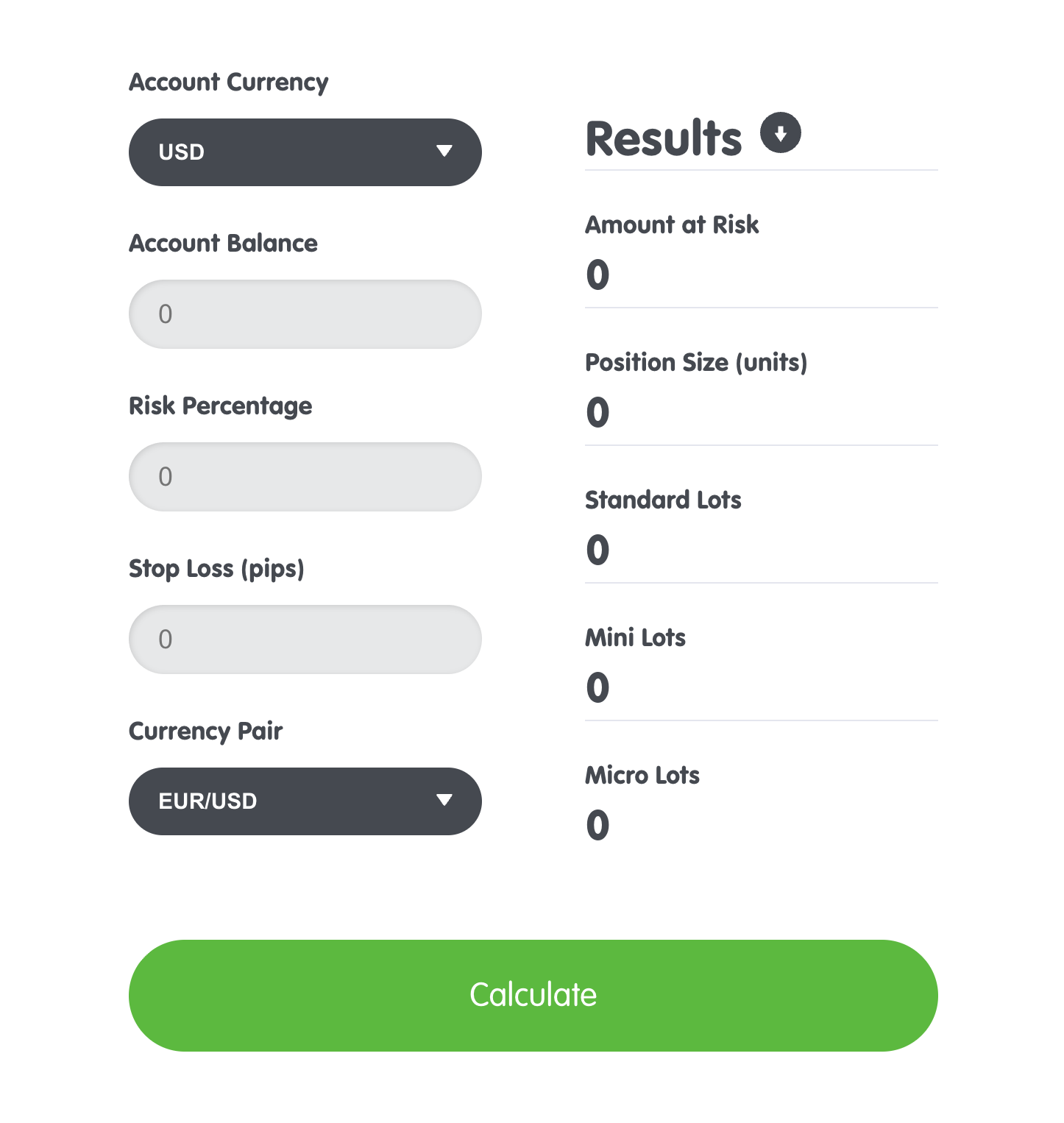This screenshot has width=1064, height=1123.
Task: Open the Account Currency dropdown
Action: tap(305, 152)
